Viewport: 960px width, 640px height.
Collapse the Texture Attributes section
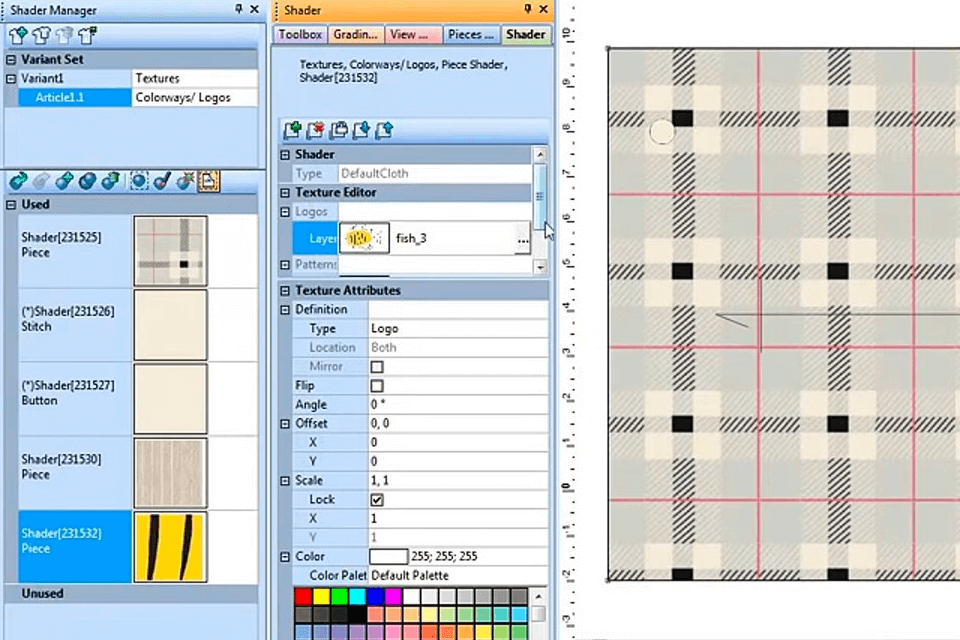point(285,290)
